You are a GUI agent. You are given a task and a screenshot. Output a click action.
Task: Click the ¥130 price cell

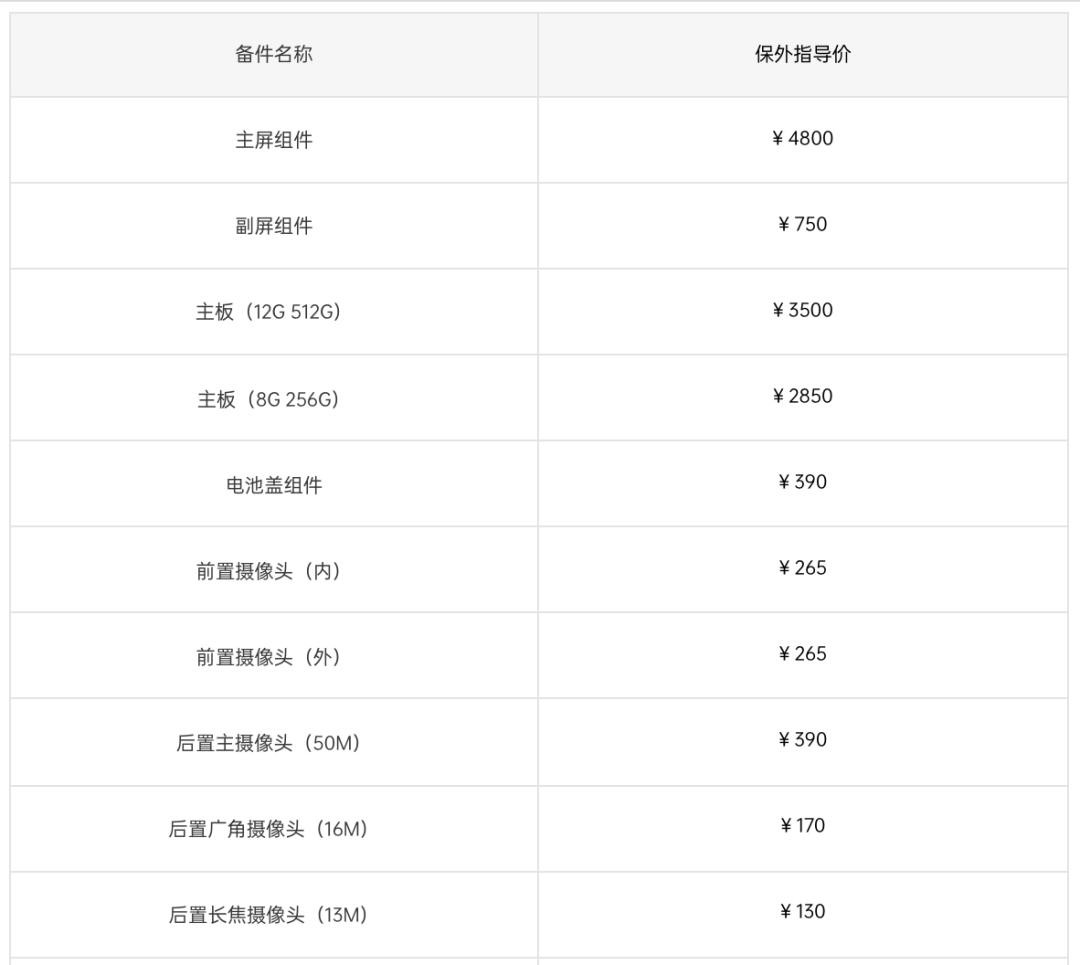point(802,913)
